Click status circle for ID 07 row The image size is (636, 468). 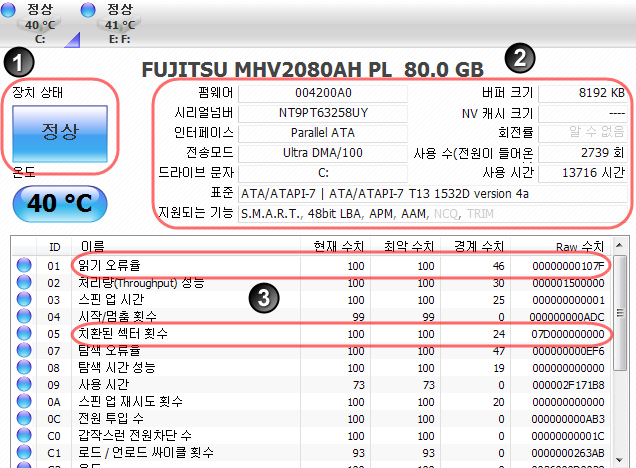(24, 350)
